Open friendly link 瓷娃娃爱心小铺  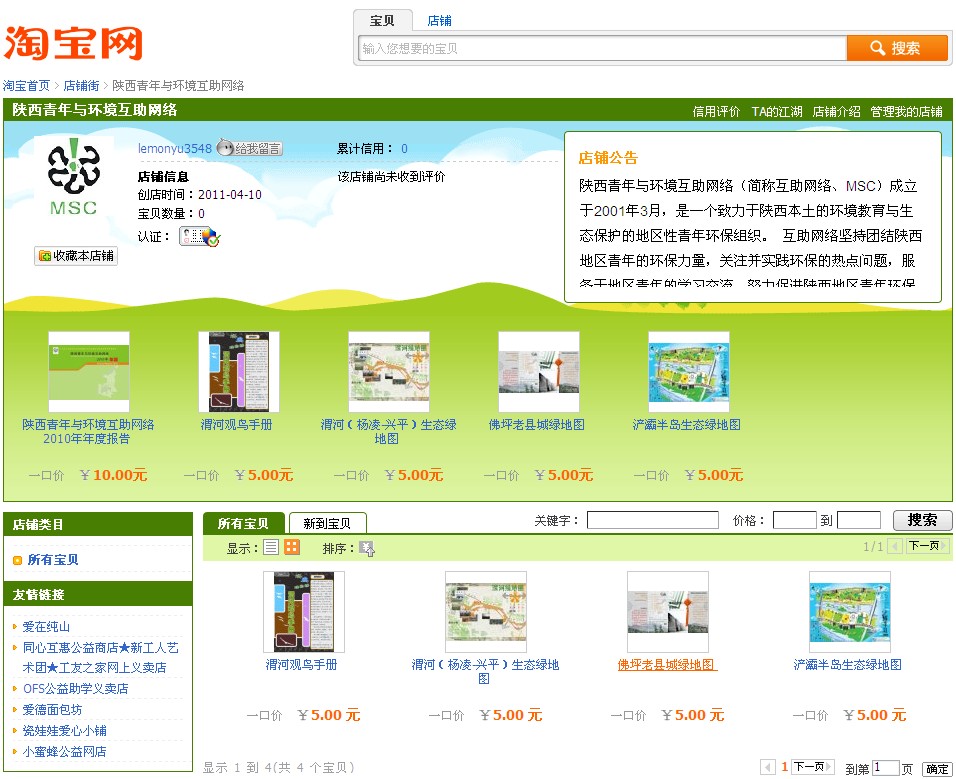[x=65, y=730]
